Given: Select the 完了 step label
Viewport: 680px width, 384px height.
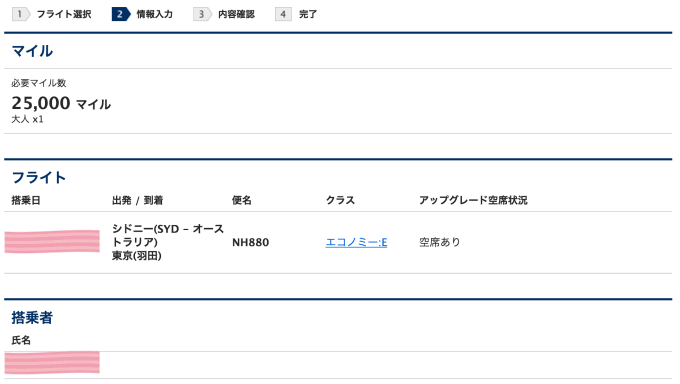Looking at the screenshot, I should coord(308,14).
